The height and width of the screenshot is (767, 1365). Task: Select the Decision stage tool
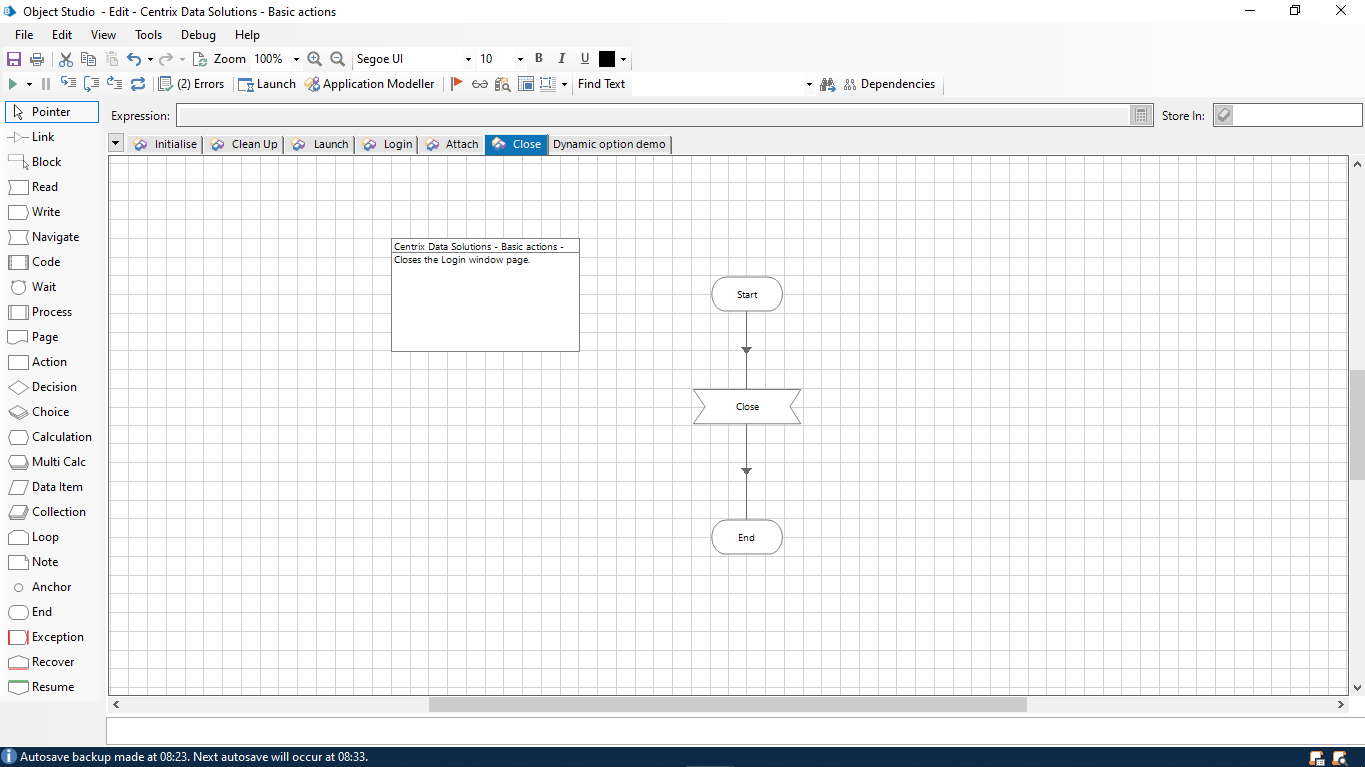(x=51, y=386)
